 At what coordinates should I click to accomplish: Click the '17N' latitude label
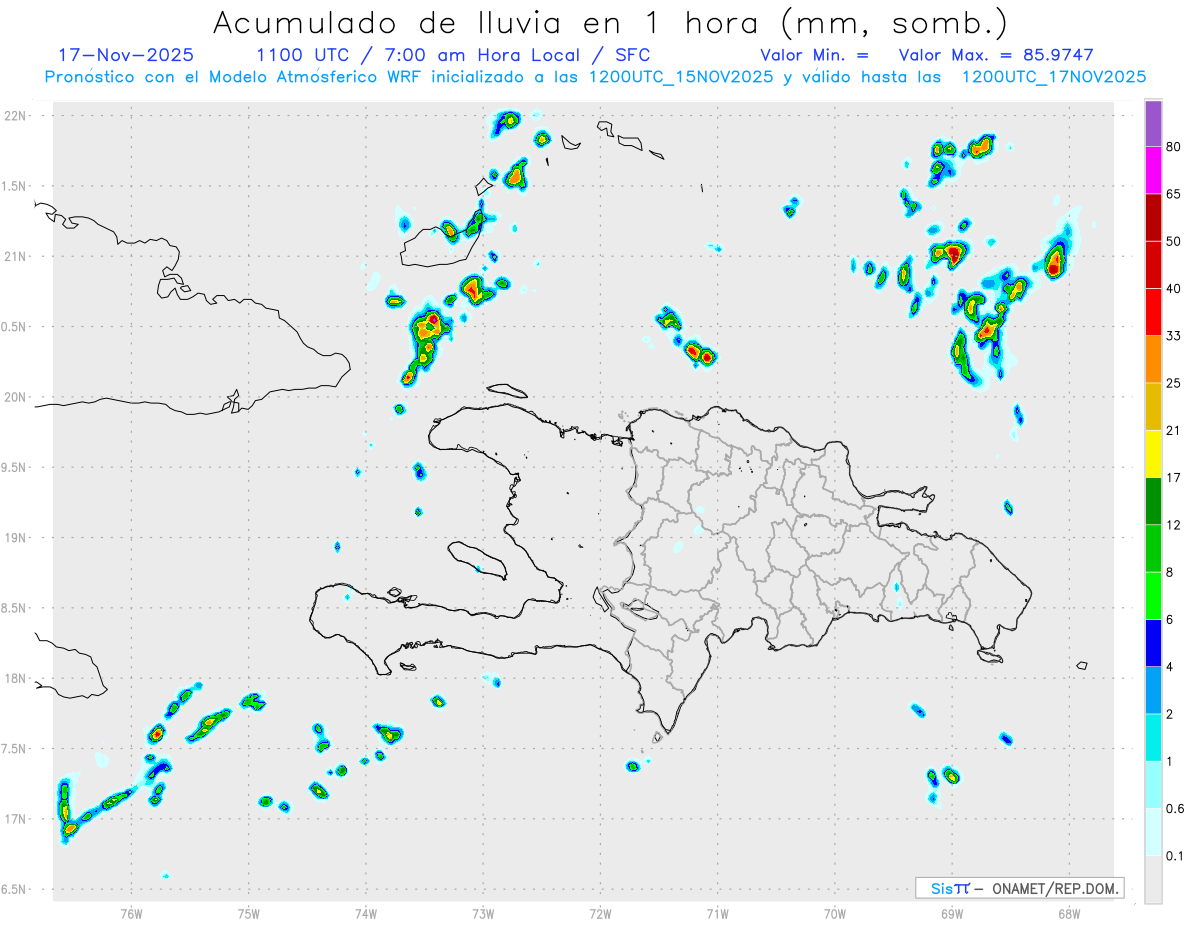tap(16, 819)
